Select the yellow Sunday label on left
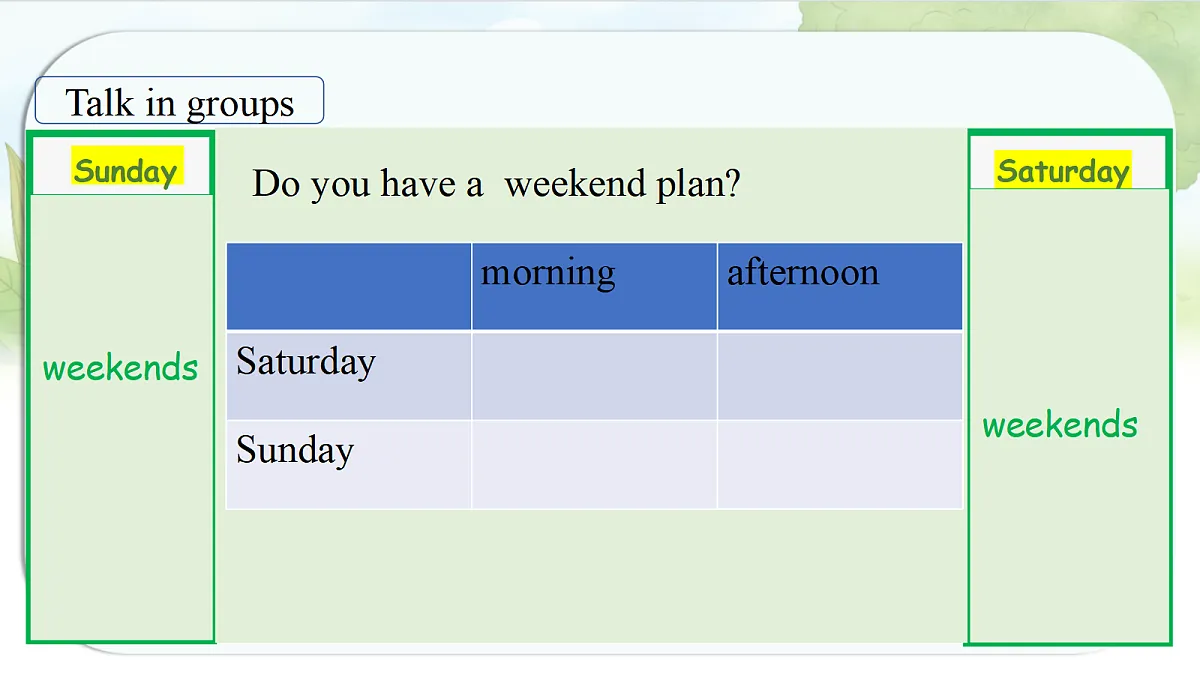 pyautogui.click(x=126, y=170)
